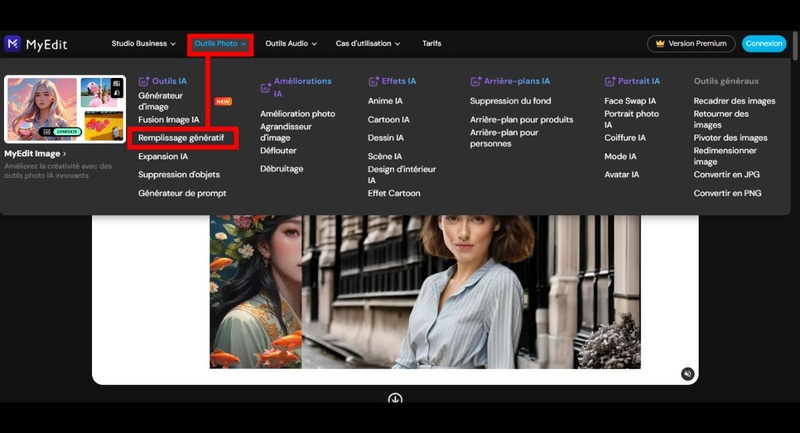The image size is (800, 433).
Task: Expand the Outils Audio dropdown
Action: click(x=290, y=44)
